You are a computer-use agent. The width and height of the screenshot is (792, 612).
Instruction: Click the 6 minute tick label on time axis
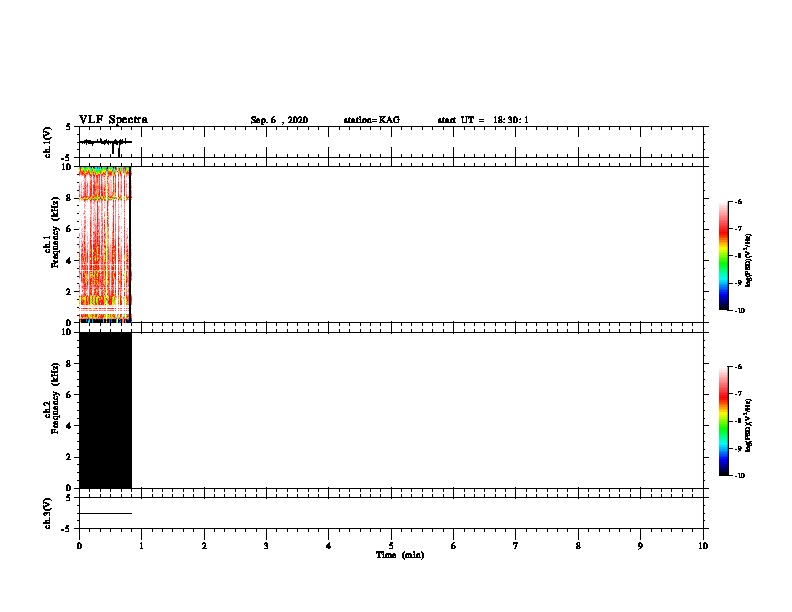(x=454, y=546)
